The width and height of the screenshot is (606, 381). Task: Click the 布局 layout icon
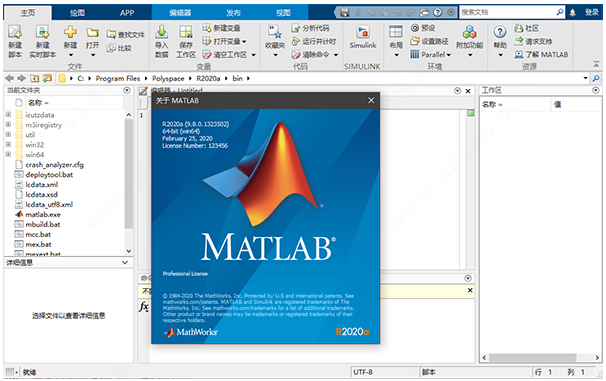(x=396, y=32)
